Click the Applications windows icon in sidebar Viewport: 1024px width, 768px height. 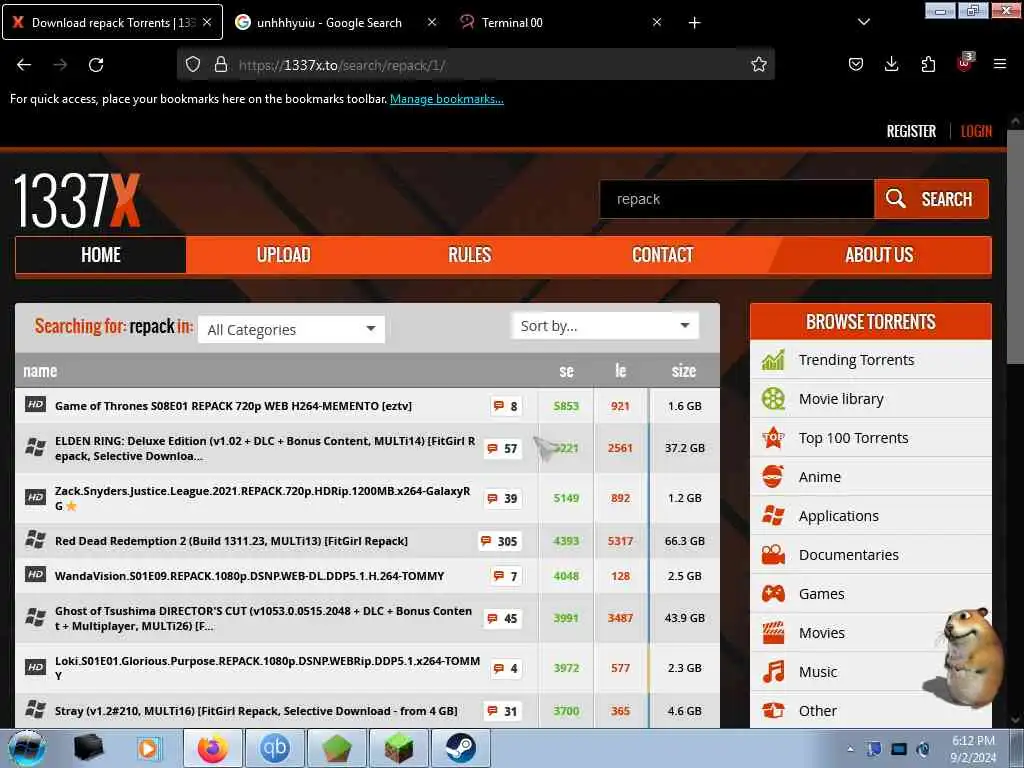[773, 516]
